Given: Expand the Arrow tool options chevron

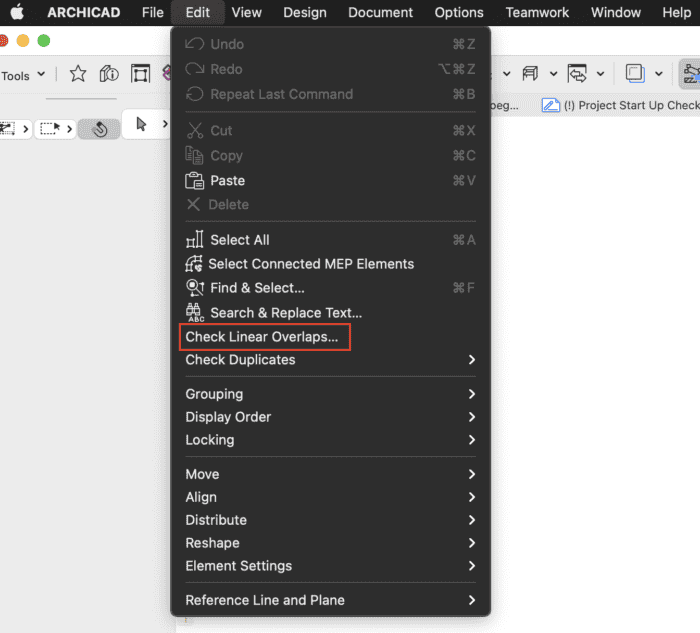Looking at the screenshot, I should 165,124.
